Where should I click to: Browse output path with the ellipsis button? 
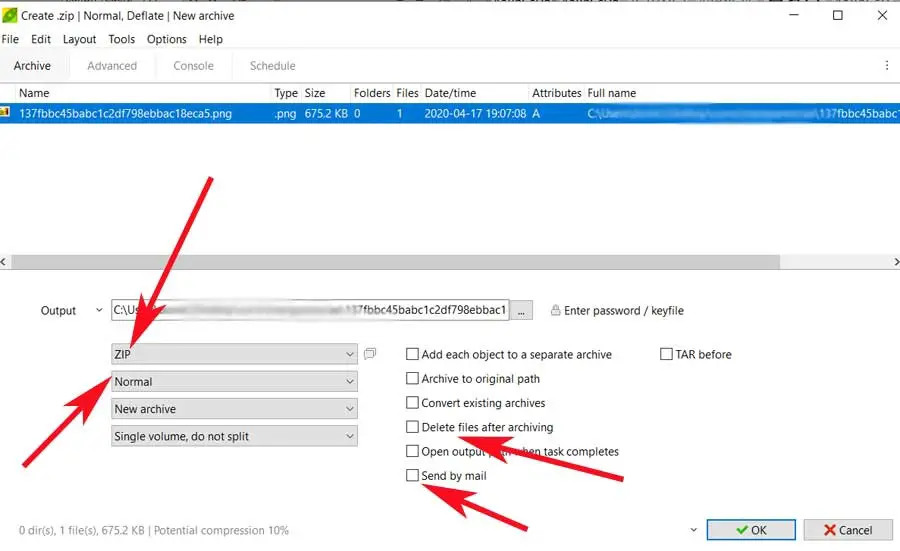click(x=521, y=311)
